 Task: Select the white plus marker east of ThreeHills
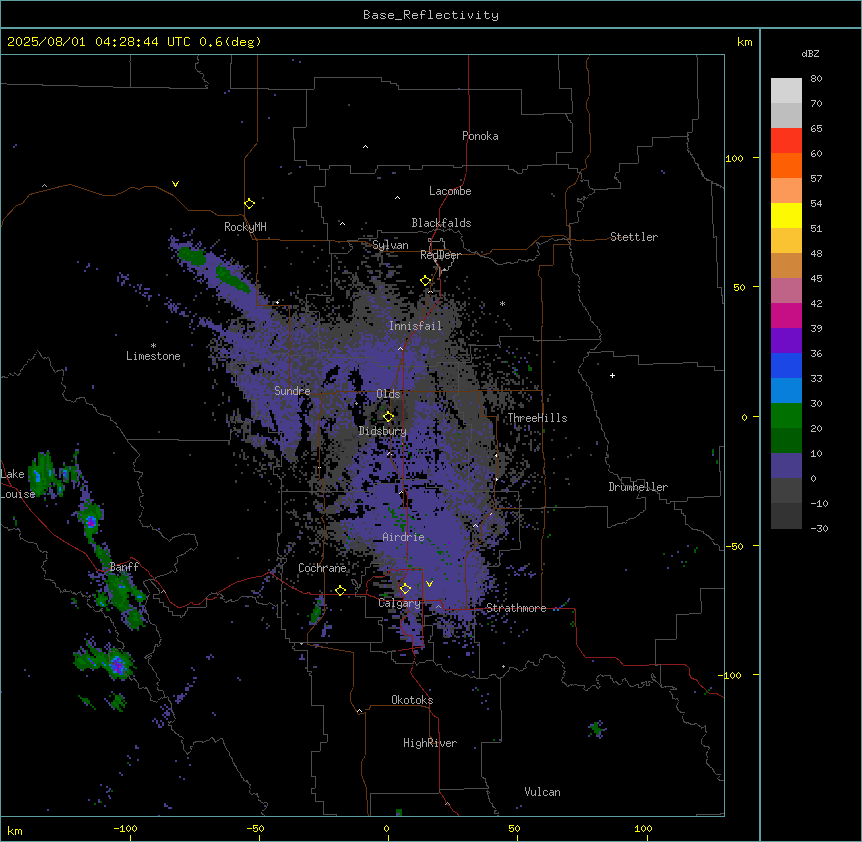coord(612,375)
